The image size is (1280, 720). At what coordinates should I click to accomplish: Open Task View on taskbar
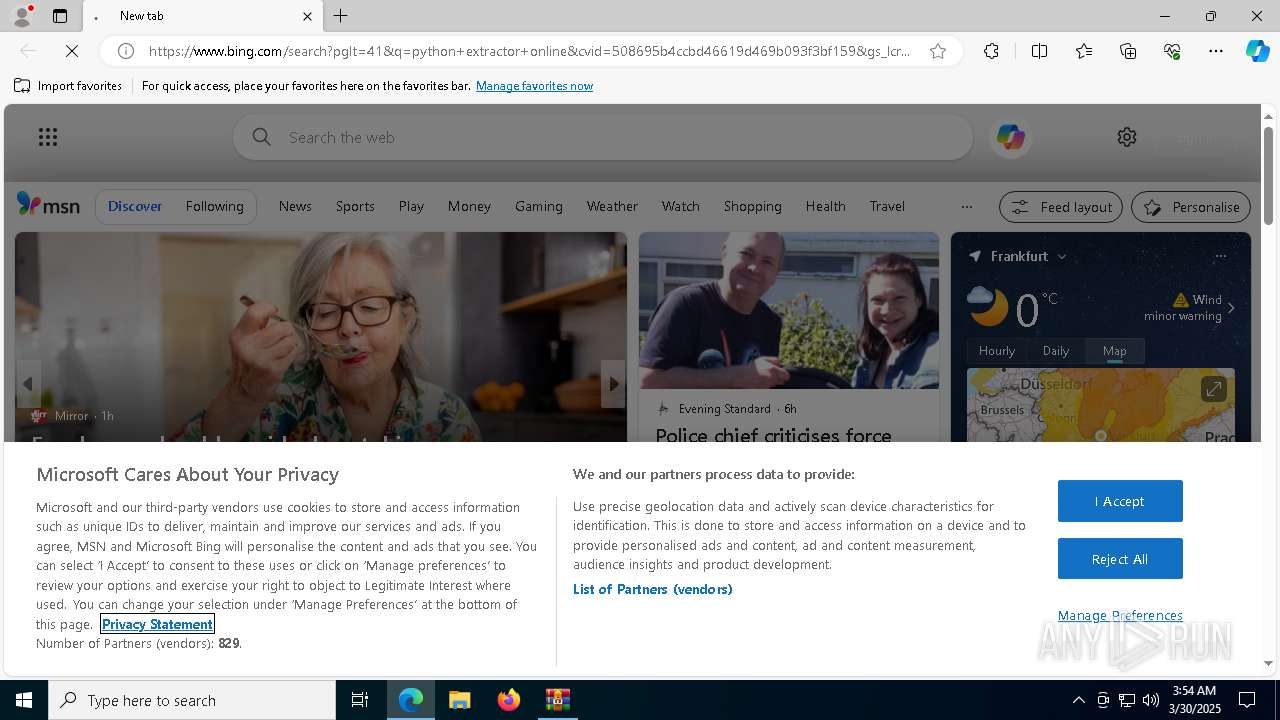point(360,700)
